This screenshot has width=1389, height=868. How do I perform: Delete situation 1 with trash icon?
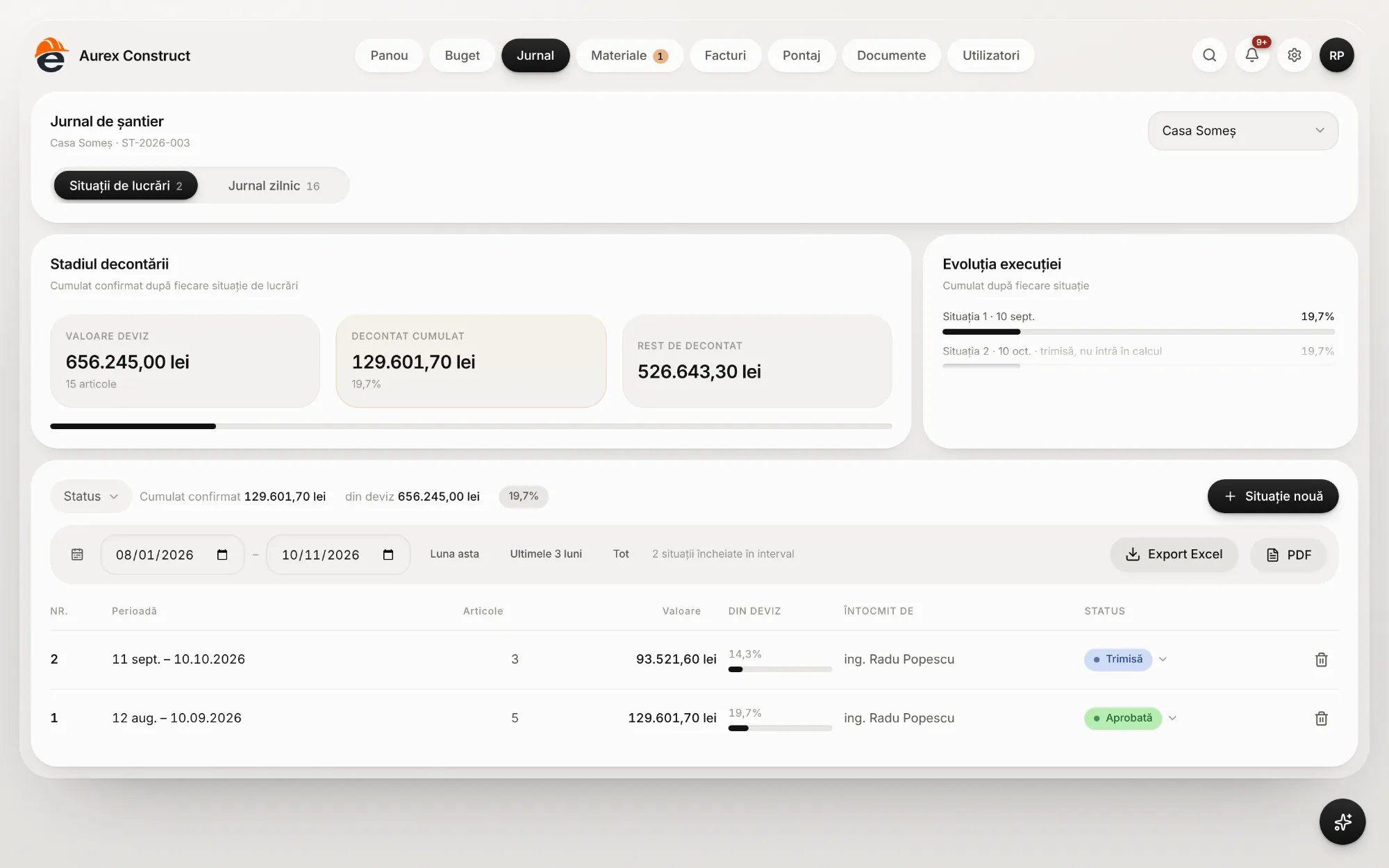click(x=1321, y=718)
